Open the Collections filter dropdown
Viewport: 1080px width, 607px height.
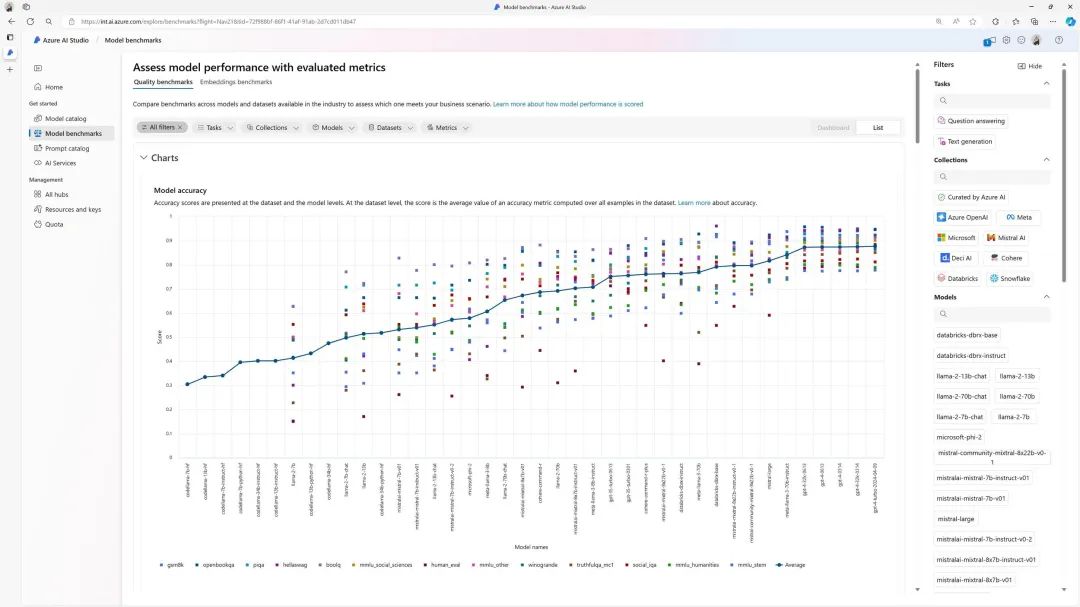pyautogui.click(x=273, y=127)
